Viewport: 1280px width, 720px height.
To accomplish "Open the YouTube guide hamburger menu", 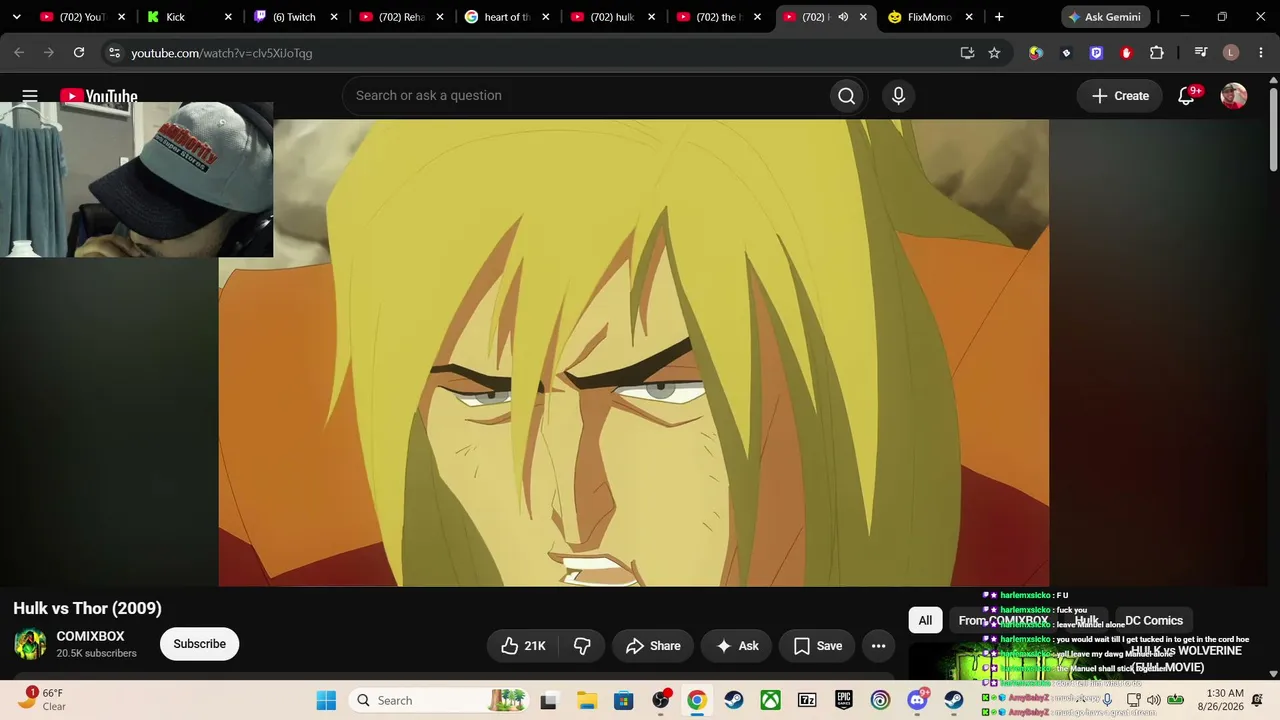I will (x=30, y=96).
